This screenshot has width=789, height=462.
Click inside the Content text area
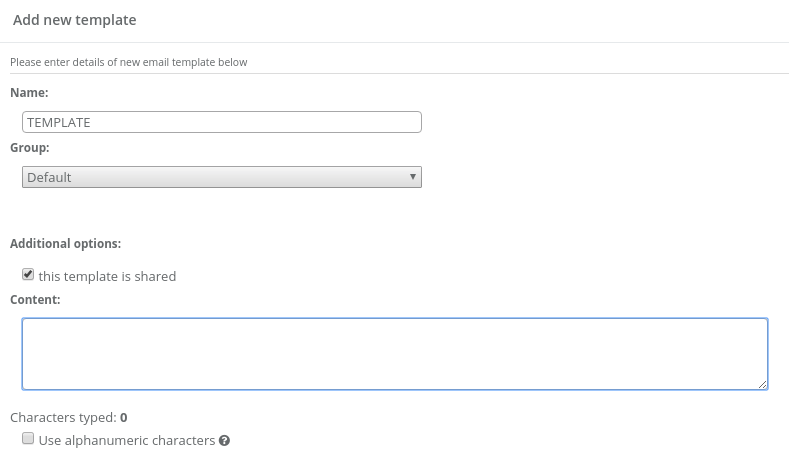tap(394, 353)
